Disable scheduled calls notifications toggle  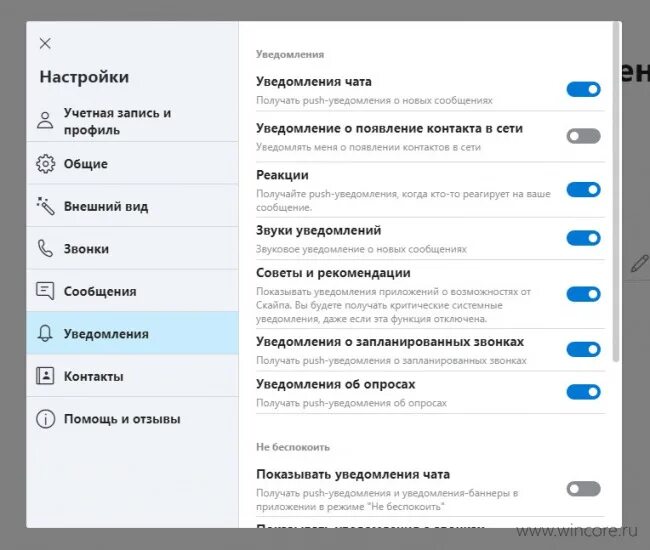tap(583, 349)
